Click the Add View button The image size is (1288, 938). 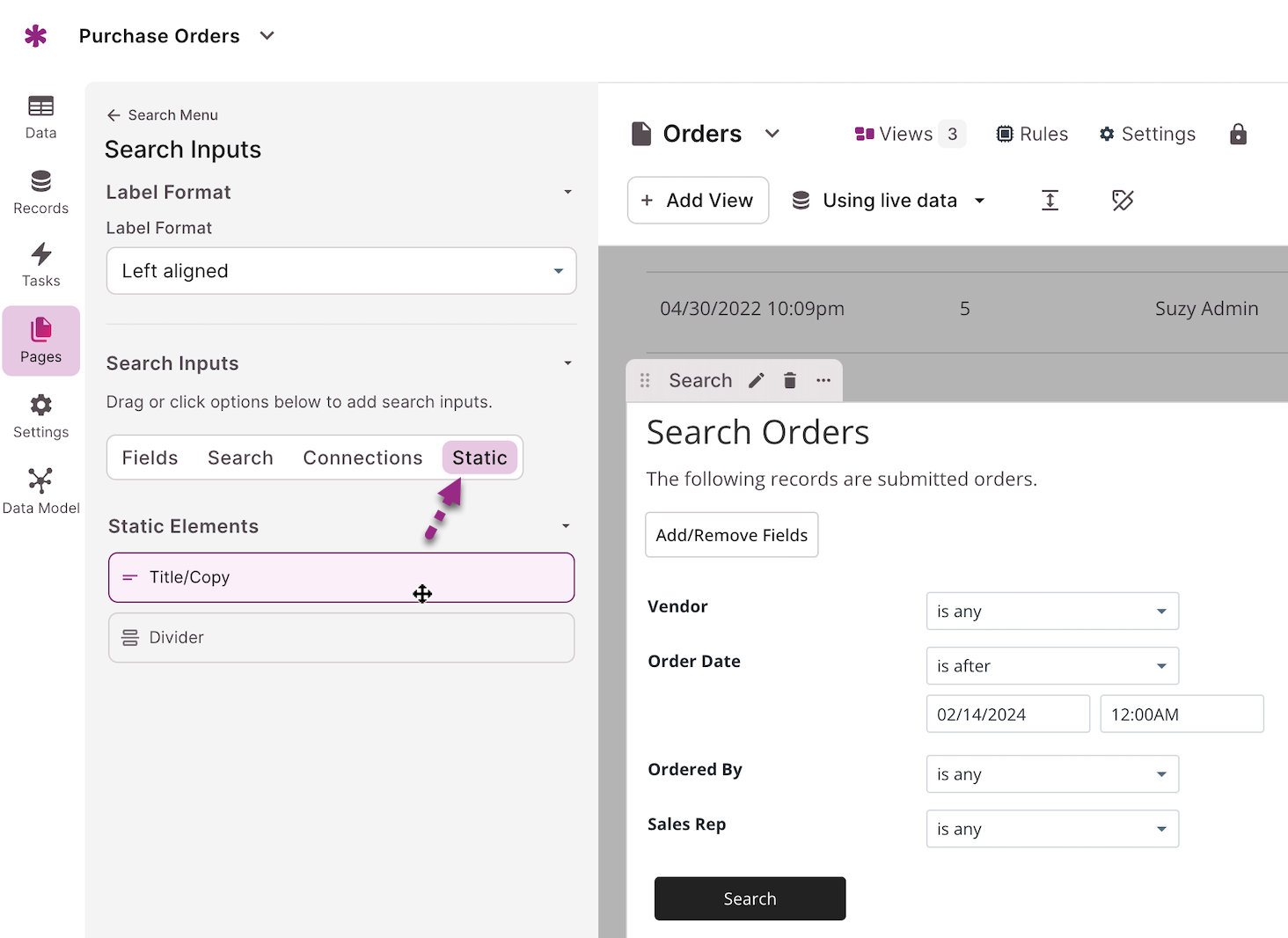[698, 201]
